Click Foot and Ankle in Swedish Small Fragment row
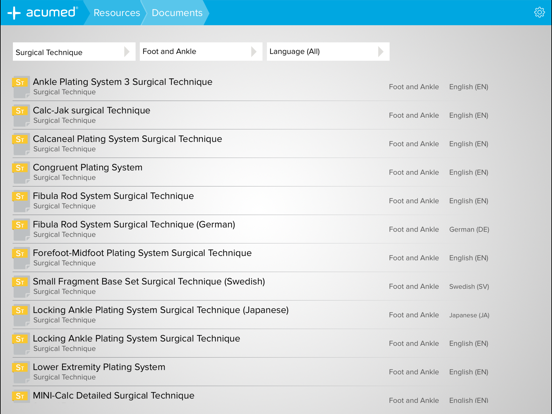 414,287
